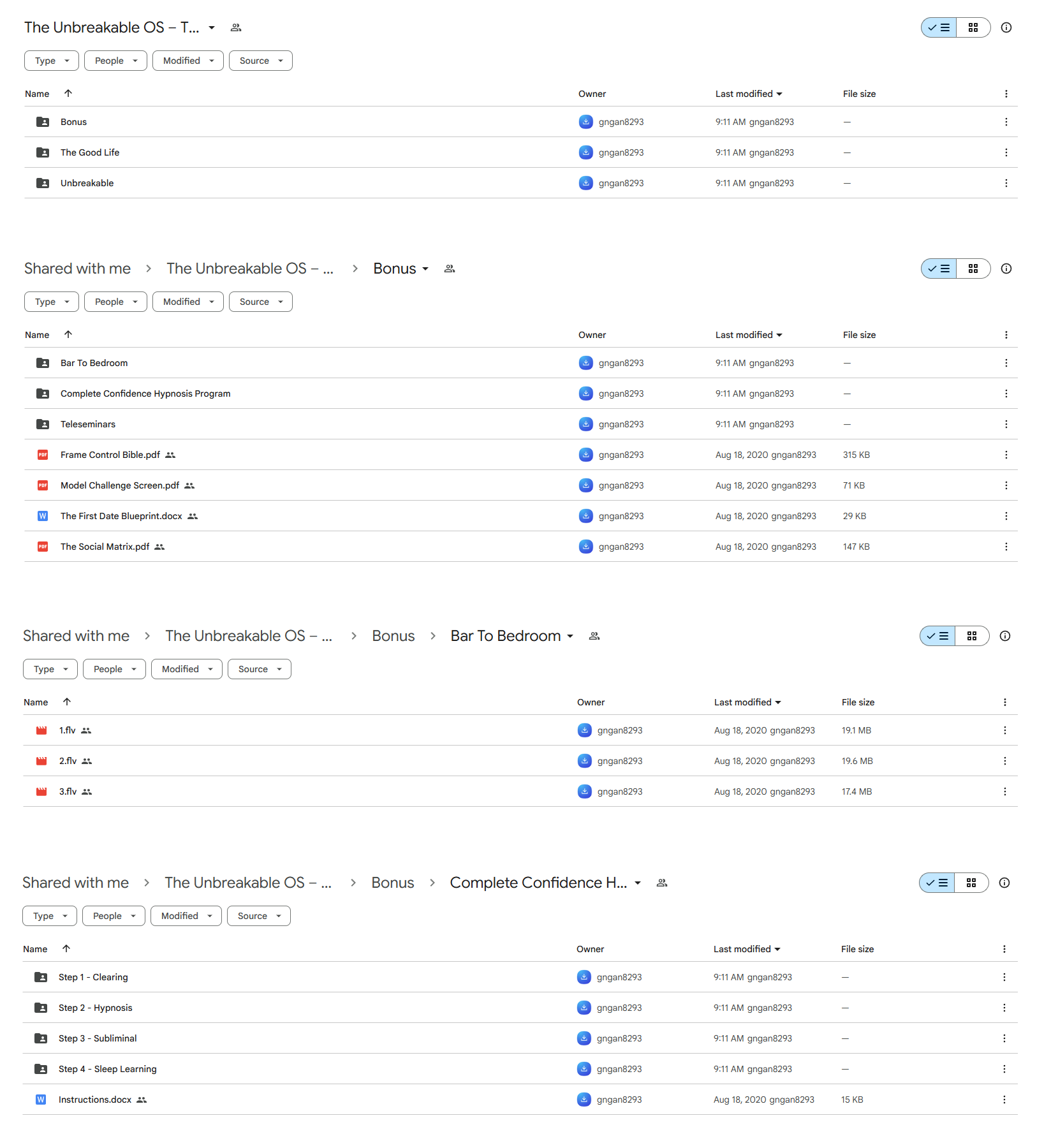Open the Last modified sort dropdown in top section
The height and width of the screenshot is (1148, 1051).
(749, 94)
